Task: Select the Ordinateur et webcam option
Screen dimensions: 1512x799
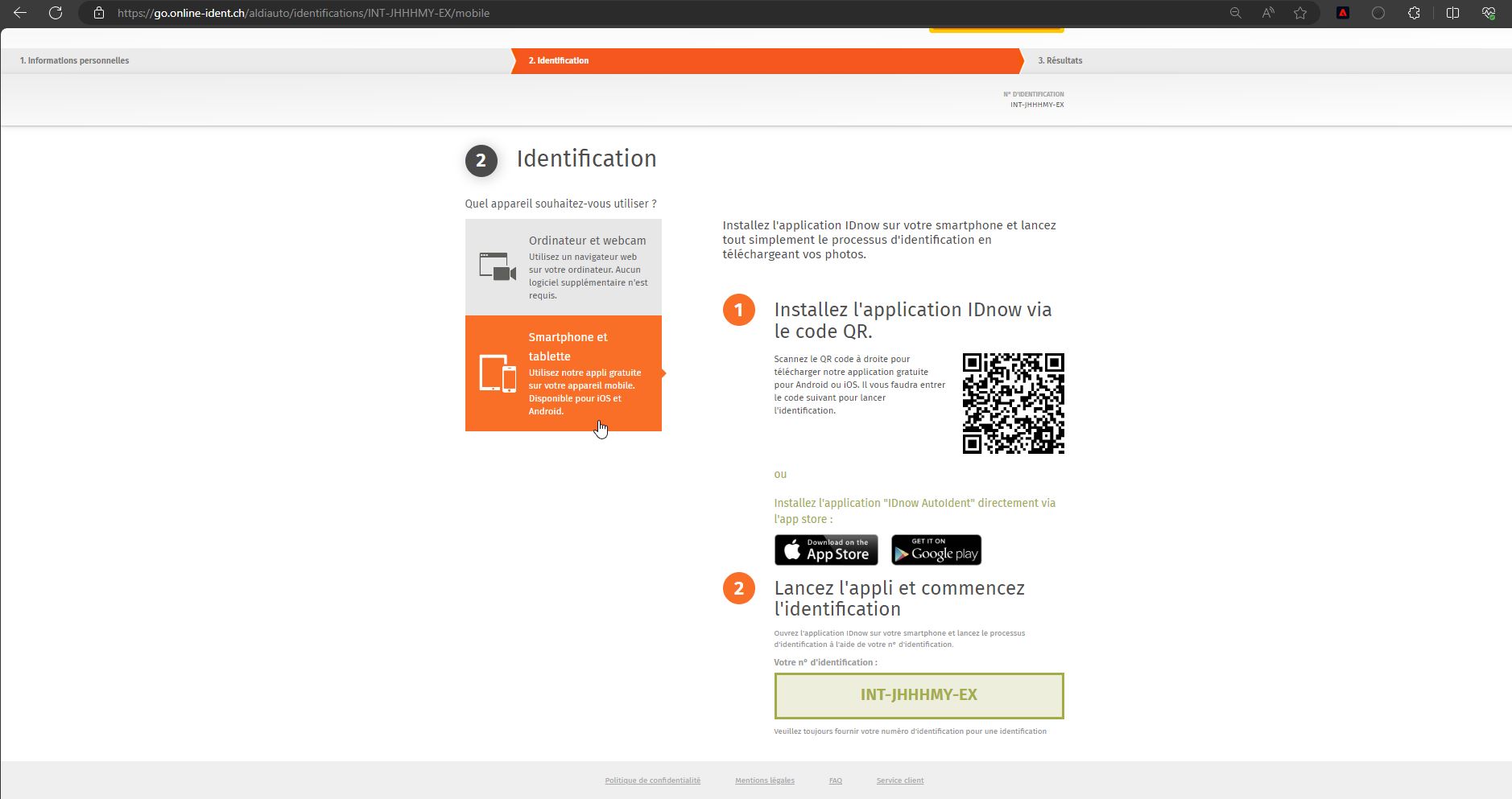Action: (564, 267)
